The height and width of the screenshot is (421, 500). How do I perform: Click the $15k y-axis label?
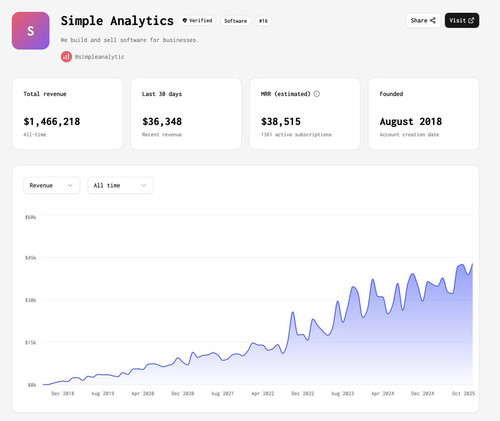(x=30, y=342)
